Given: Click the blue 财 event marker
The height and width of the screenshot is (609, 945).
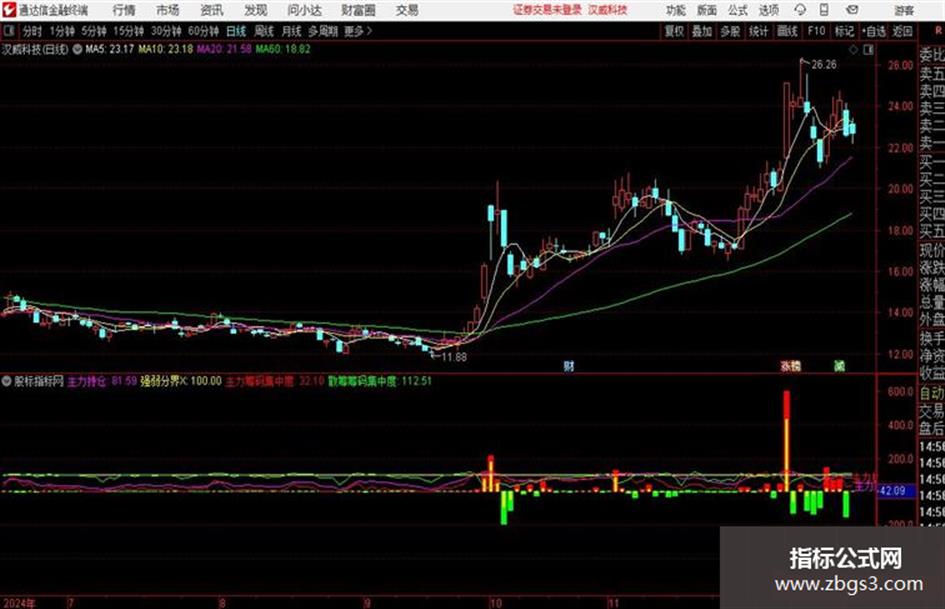Looking at the screenshot, I should [x=568, y=365].
